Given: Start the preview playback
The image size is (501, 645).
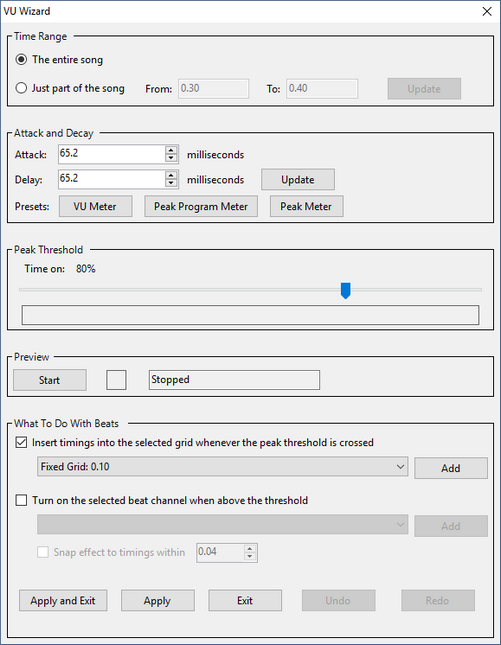Looking at the screenshot, I should pos(50,380).
